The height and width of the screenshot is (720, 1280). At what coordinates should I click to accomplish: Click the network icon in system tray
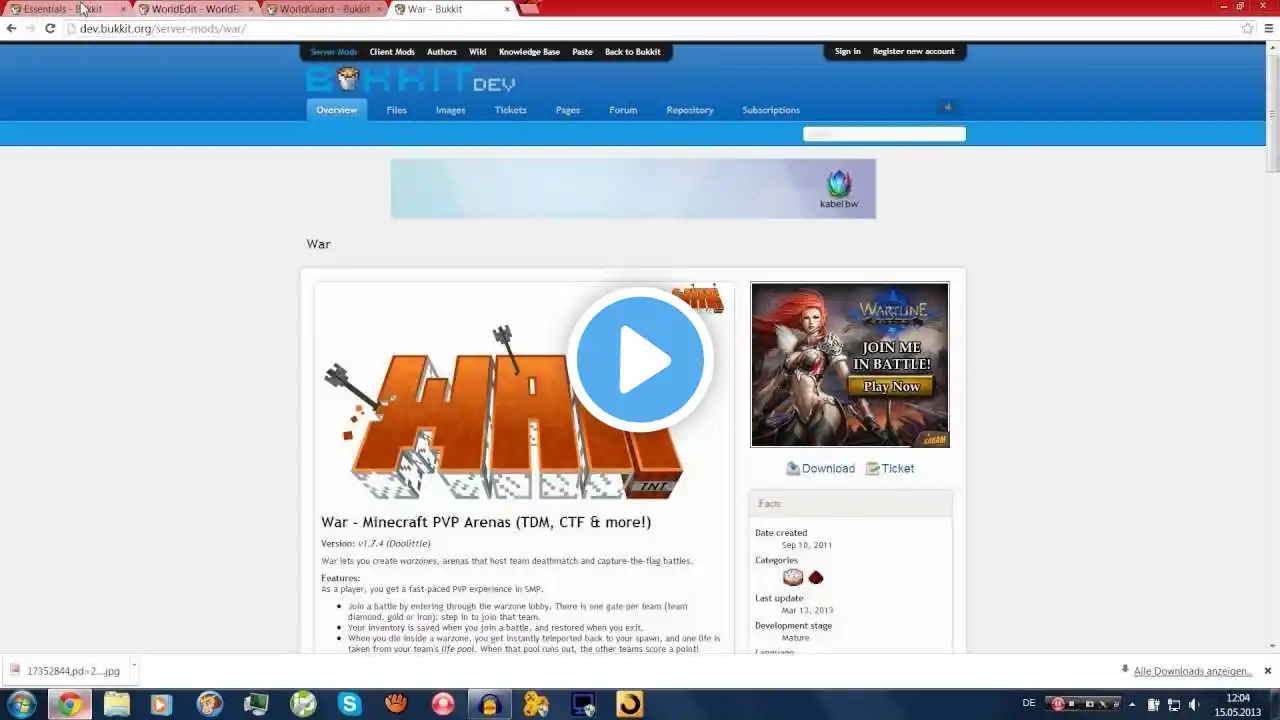[1172, 704]
